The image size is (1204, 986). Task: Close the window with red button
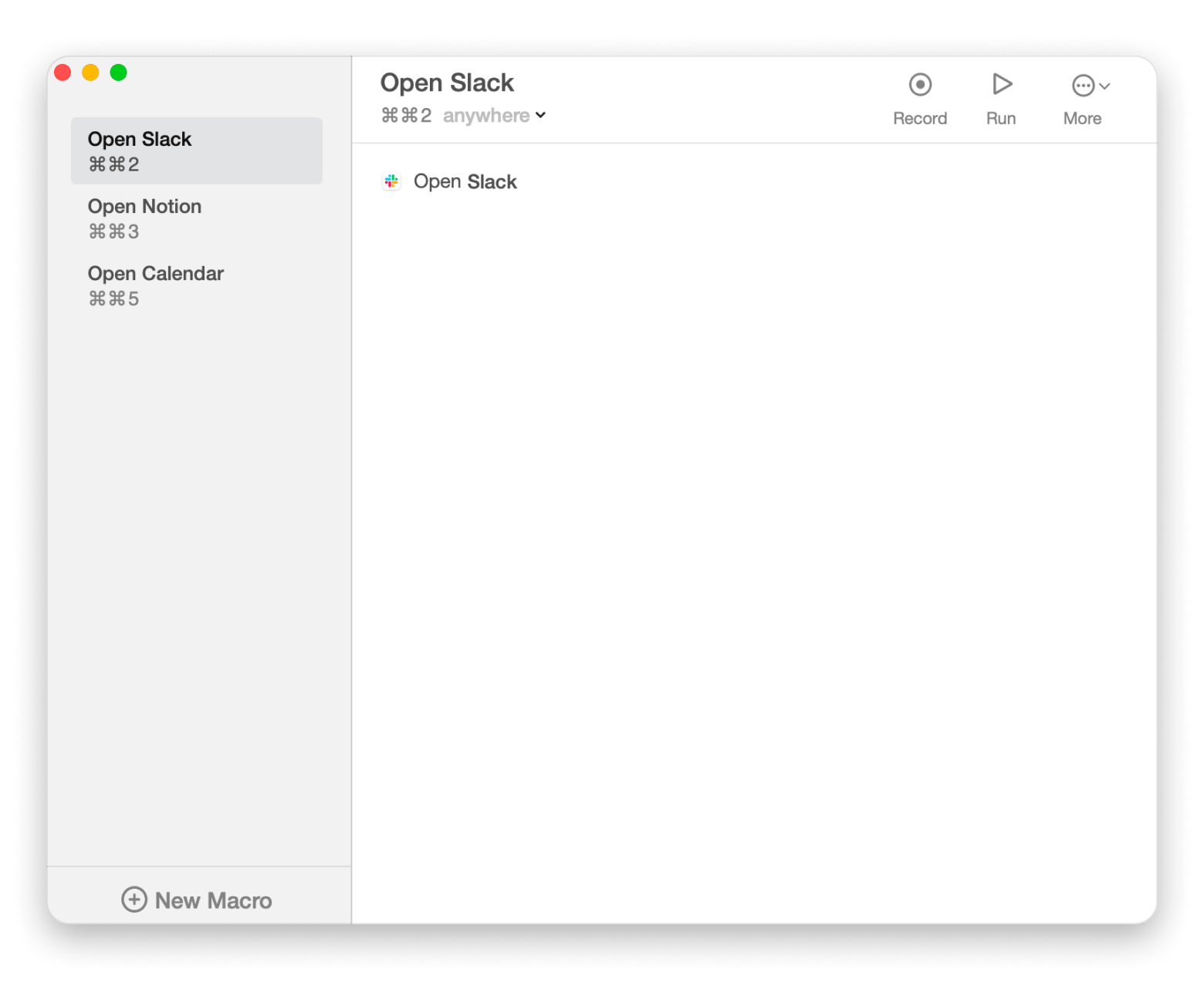pos(63,73)
